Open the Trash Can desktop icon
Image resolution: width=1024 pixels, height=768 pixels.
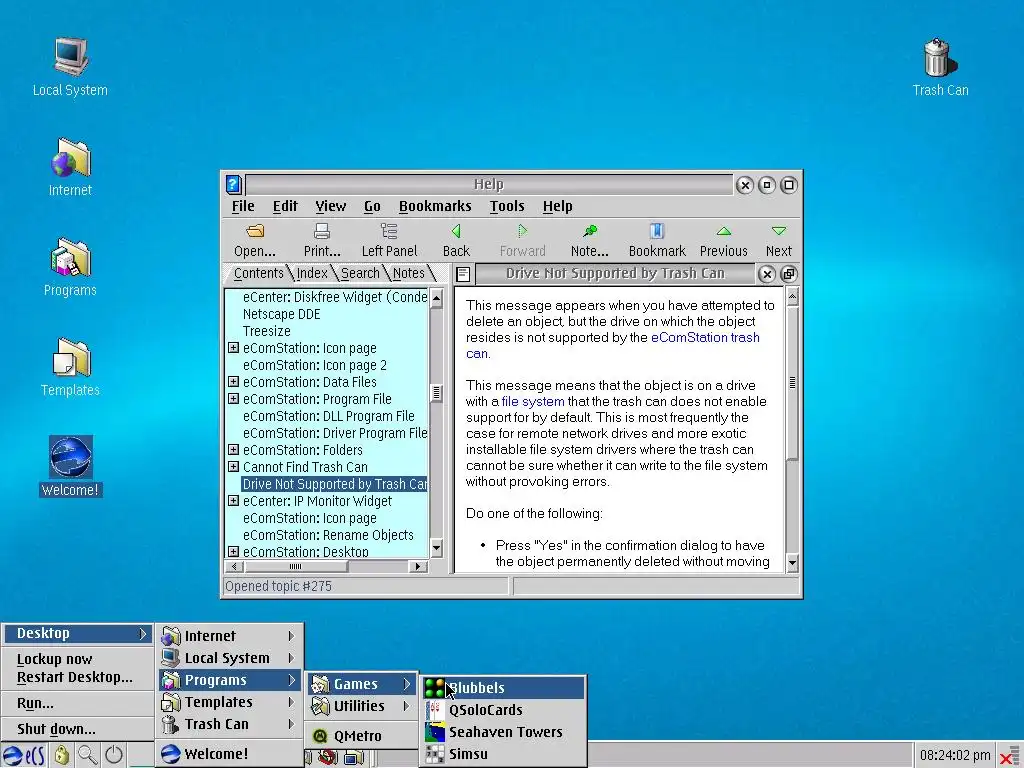click(x=940, y=57)
